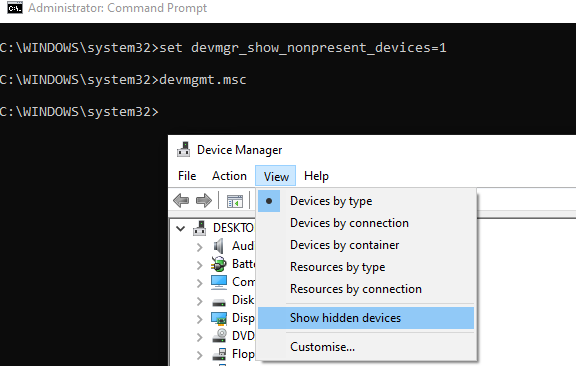This screenshot has width=576, height=366.
Task: Select the Disk tree item label
Action: pos(243,300)
